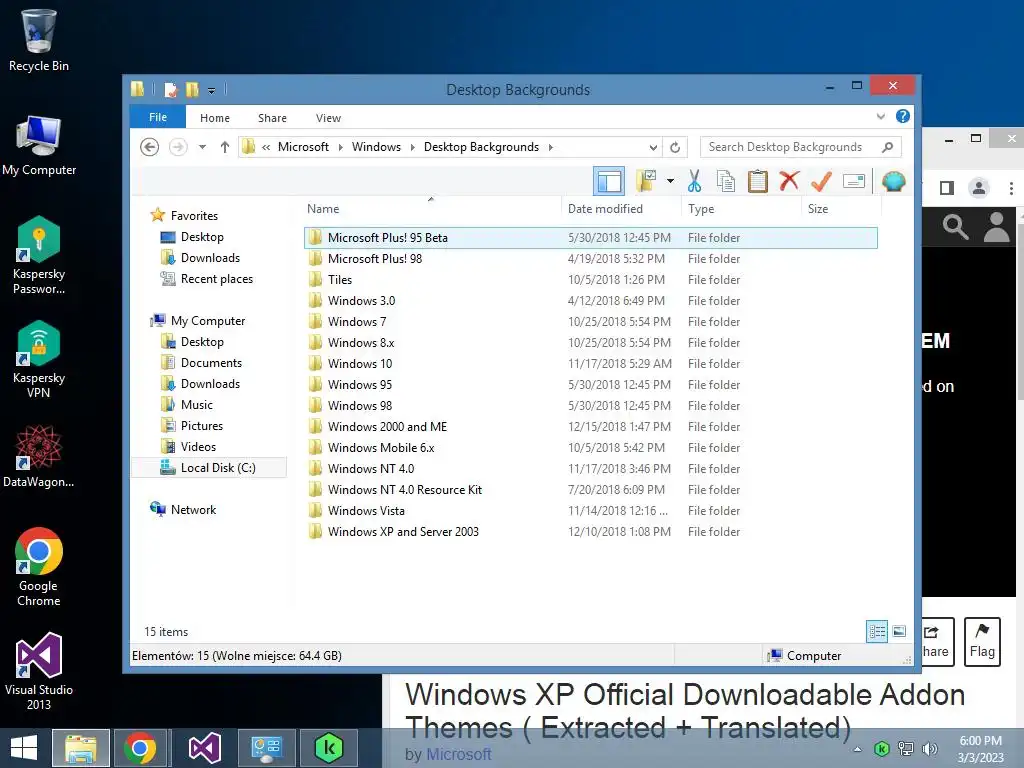Image resolution: width=1024 pixels, height=768 pixels.
Task: Select the Windows 3.0 folder
Action: [590, 300]
